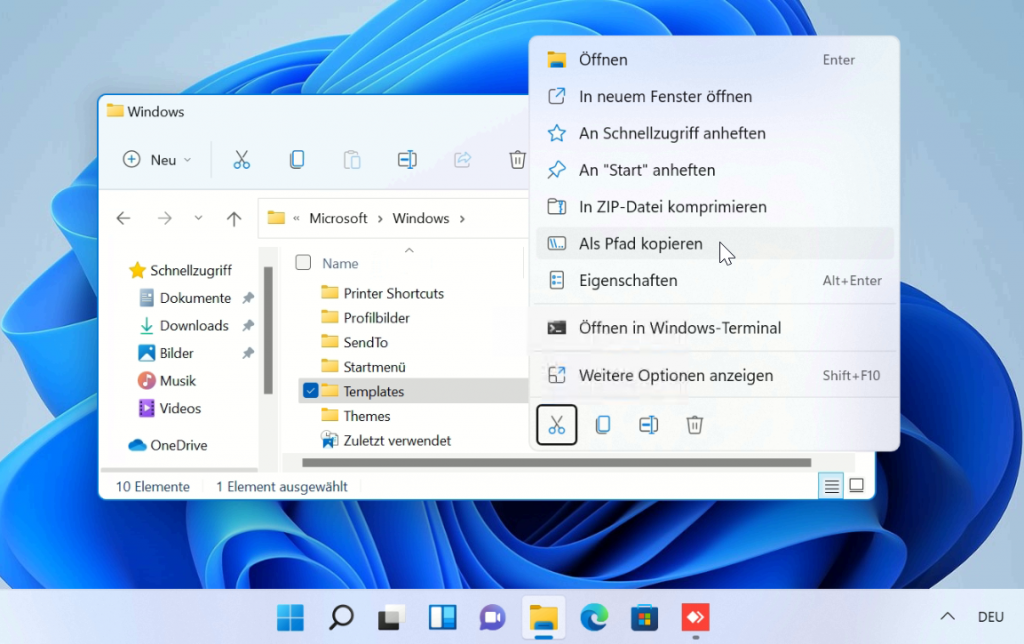Click the Rename icon in Explorer toolbar
The height and width of the screenshot is (644, 1024).
407,160
